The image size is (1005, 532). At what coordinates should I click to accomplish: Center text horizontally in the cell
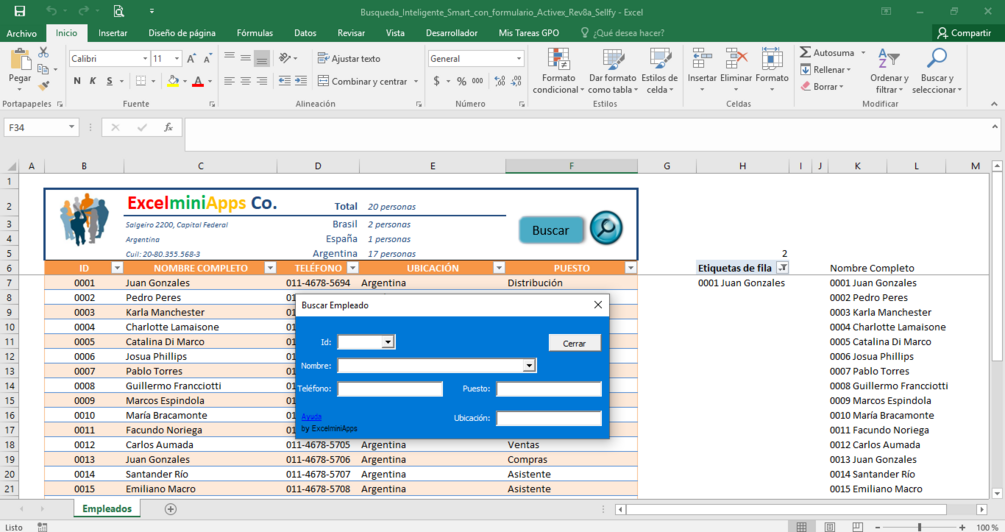pyautogui.click(x=245, y=81)
